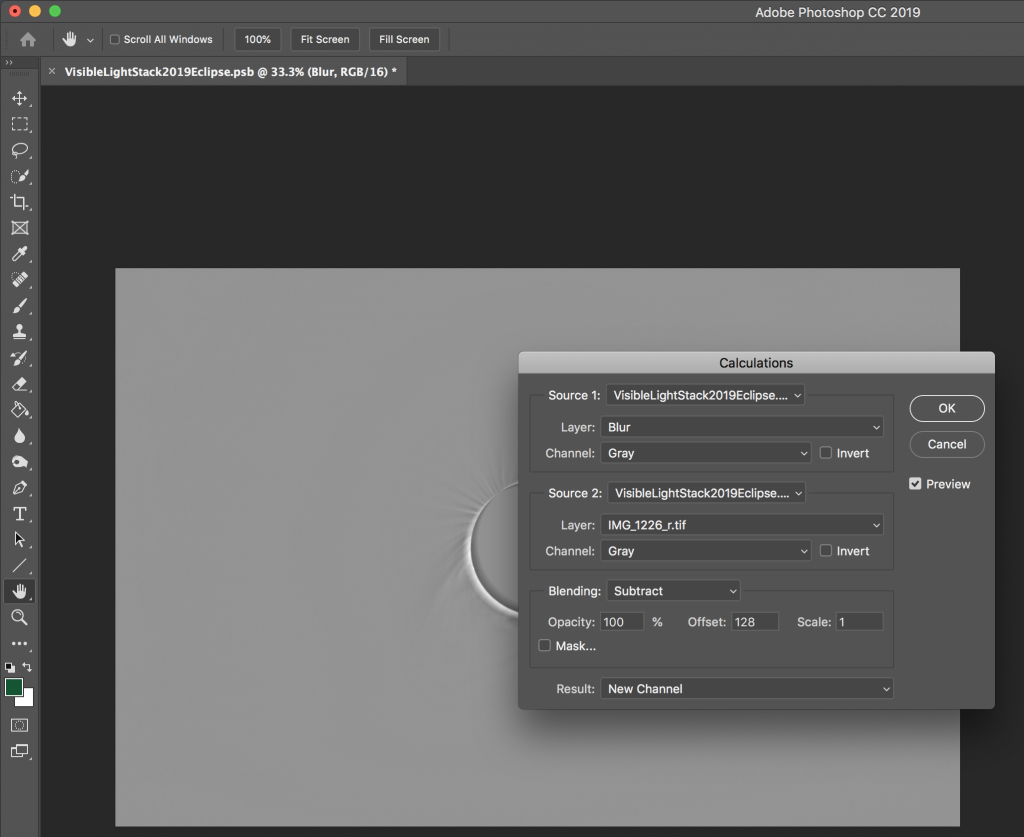Image resolution: width=1024 pixels, height=837 pixels.
Task: Enable the Scroll All Windows checkbox
Action: pyautogui.click(x=115, y=40)
